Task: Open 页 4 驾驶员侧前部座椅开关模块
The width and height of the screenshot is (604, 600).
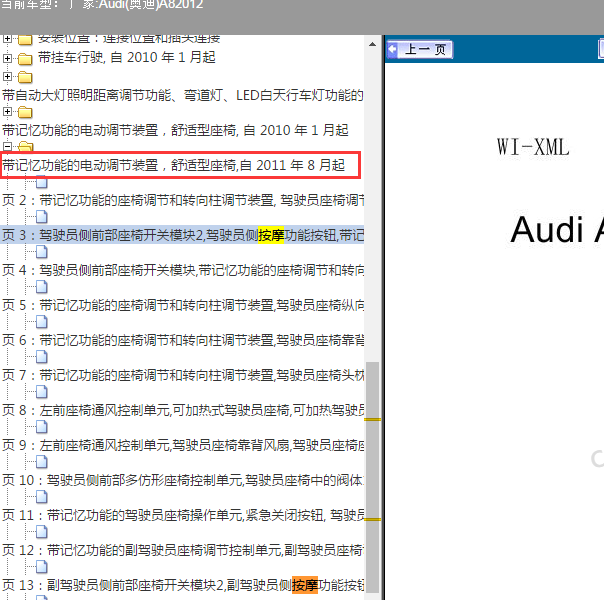Action: click(183, 270)
